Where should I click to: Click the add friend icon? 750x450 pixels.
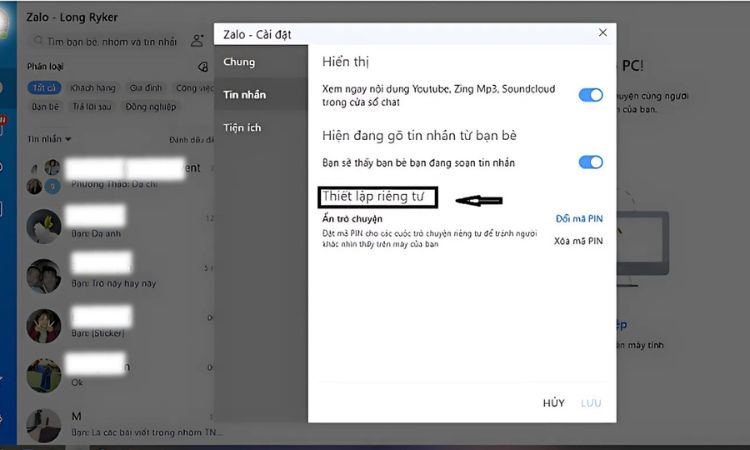pyautogui.click(x=197, y=41)
